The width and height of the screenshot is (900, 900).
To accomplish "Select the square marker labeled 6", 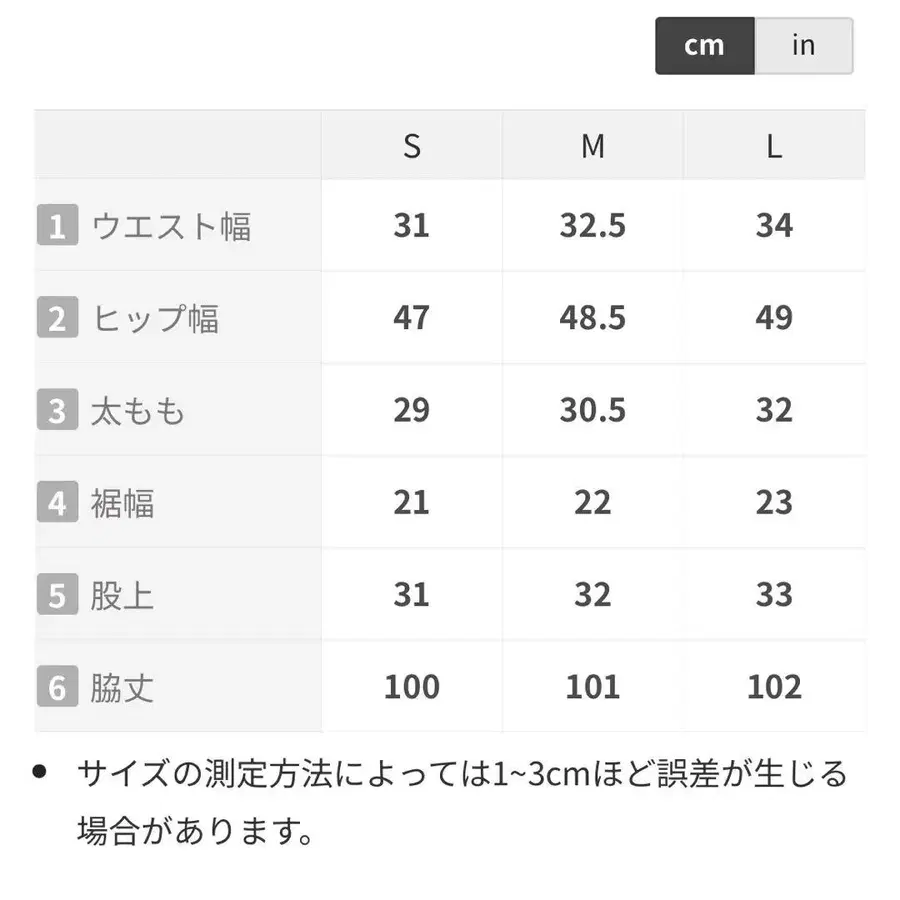I will 56,686.
